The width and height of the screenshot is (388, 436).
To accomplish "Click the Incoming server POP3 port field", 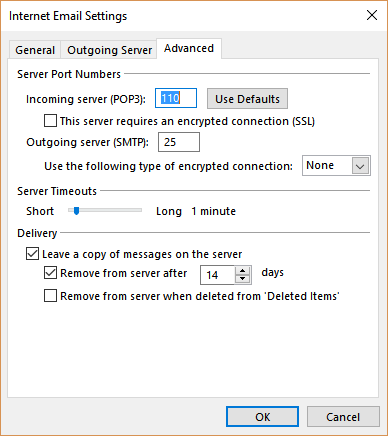I will (x=176, y=98).
